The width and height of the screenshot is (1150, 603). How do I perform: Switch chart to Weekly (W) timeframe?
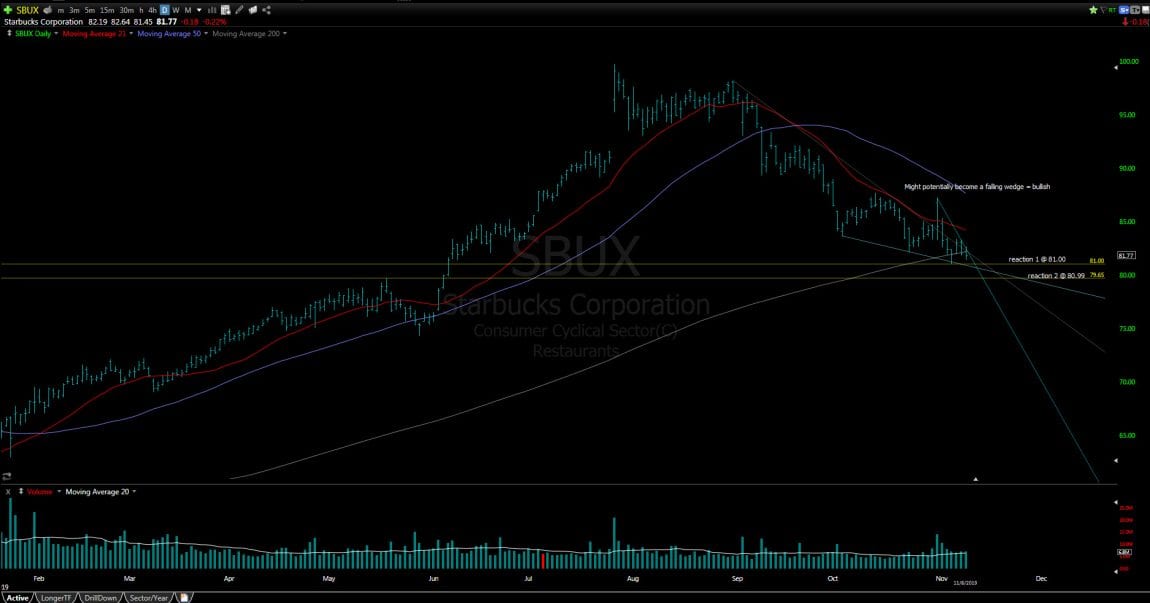pyautogui.click(x=176, y=10)
